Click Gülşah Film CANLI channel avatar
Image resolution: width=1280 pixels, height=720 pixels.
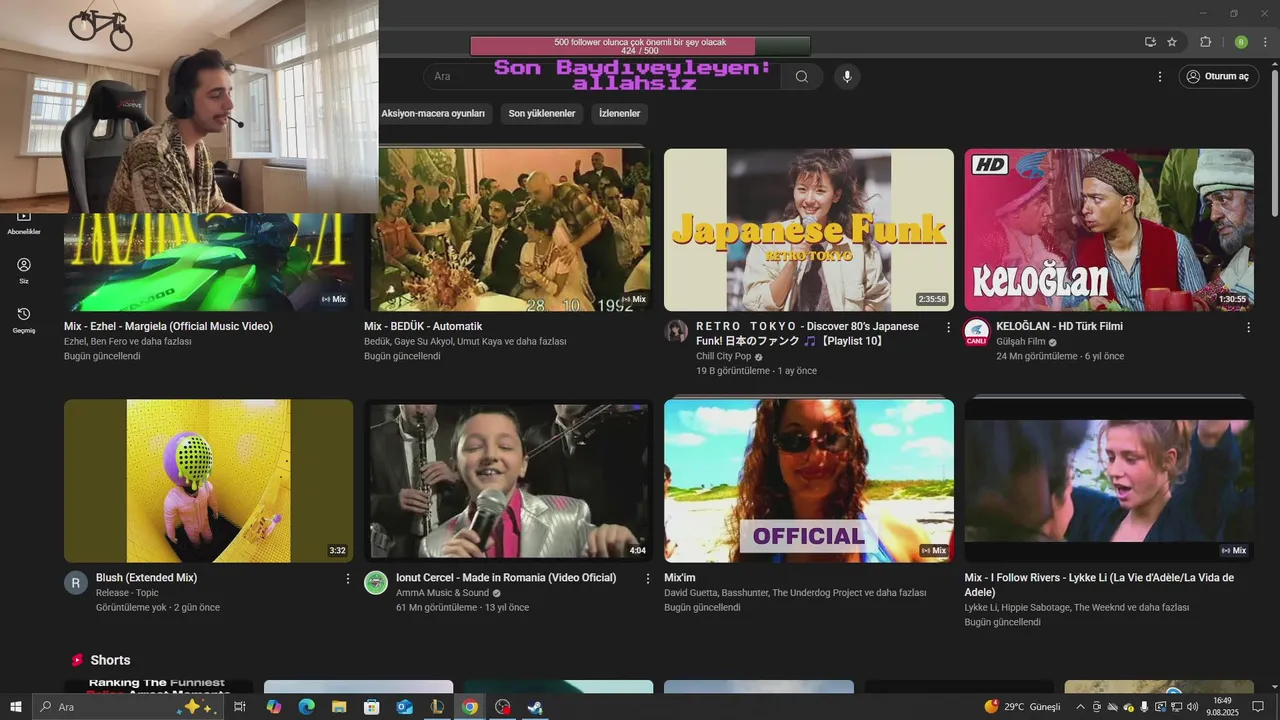pos(976,332)
